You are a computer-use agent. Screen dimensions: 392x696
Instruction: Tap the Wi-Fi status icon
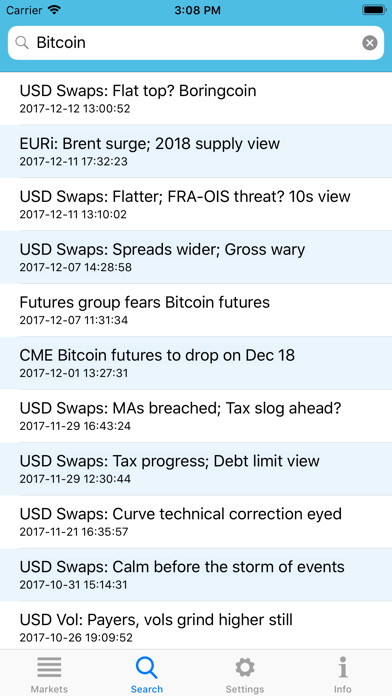(x=55, y=10)
